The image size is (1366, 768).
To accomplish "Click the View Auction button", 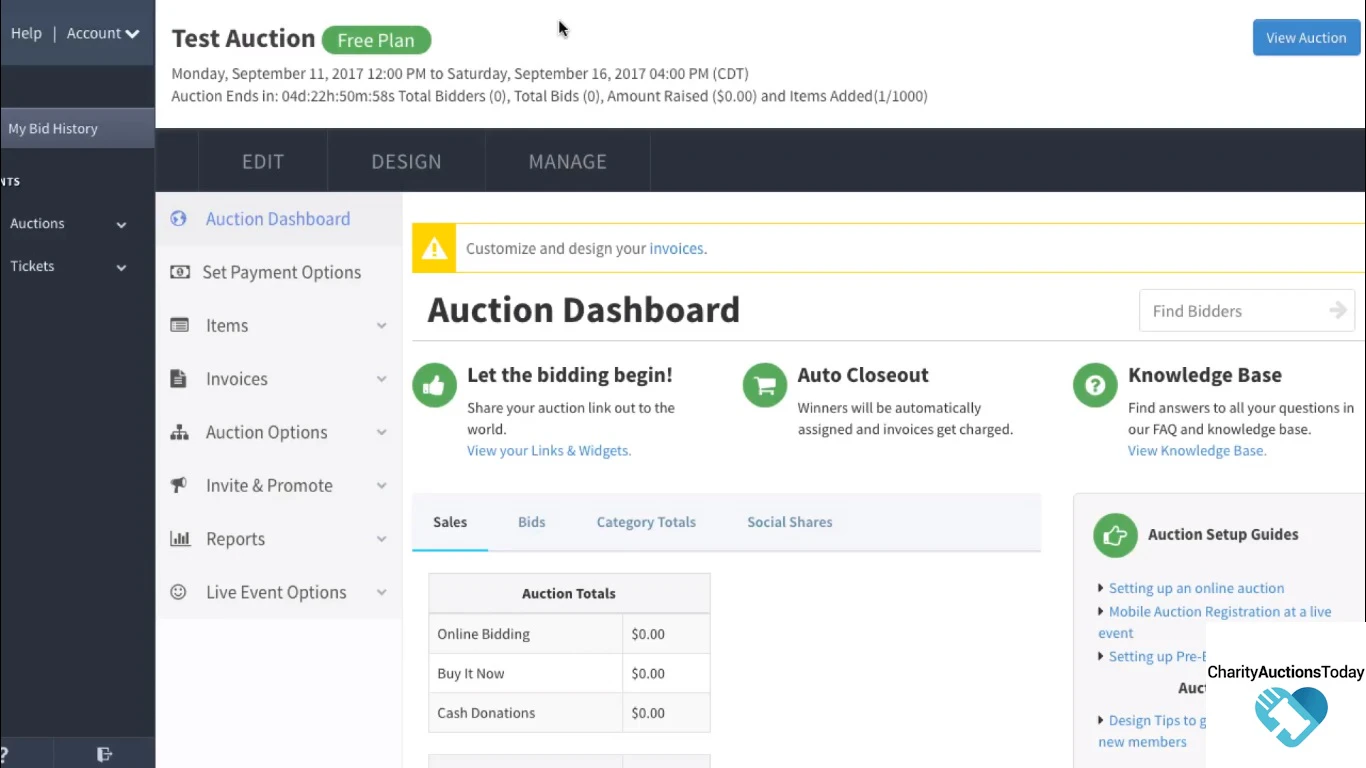I will (1306, 38).
